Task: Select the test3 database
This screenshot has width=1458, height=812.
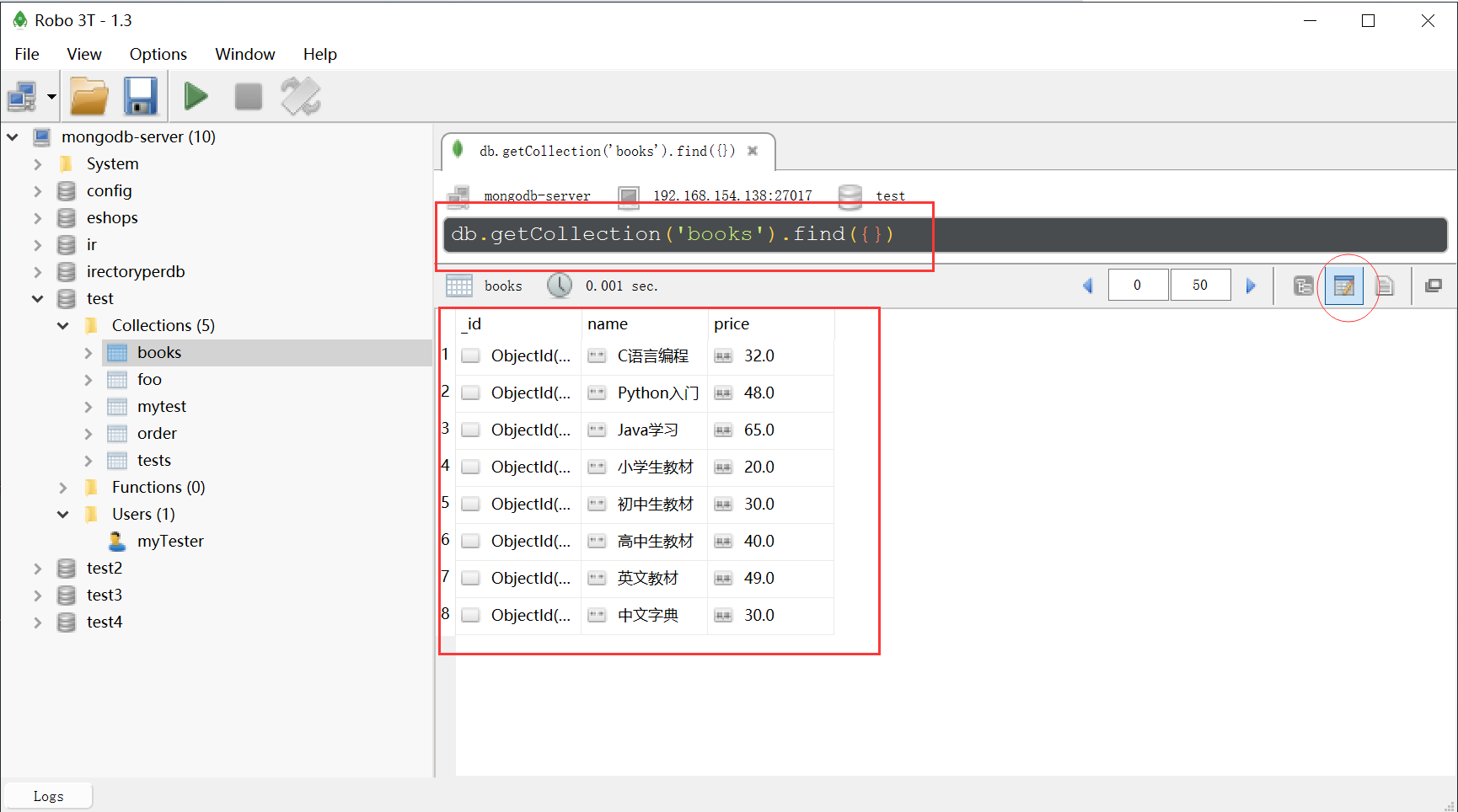Action: coord(105,595)
